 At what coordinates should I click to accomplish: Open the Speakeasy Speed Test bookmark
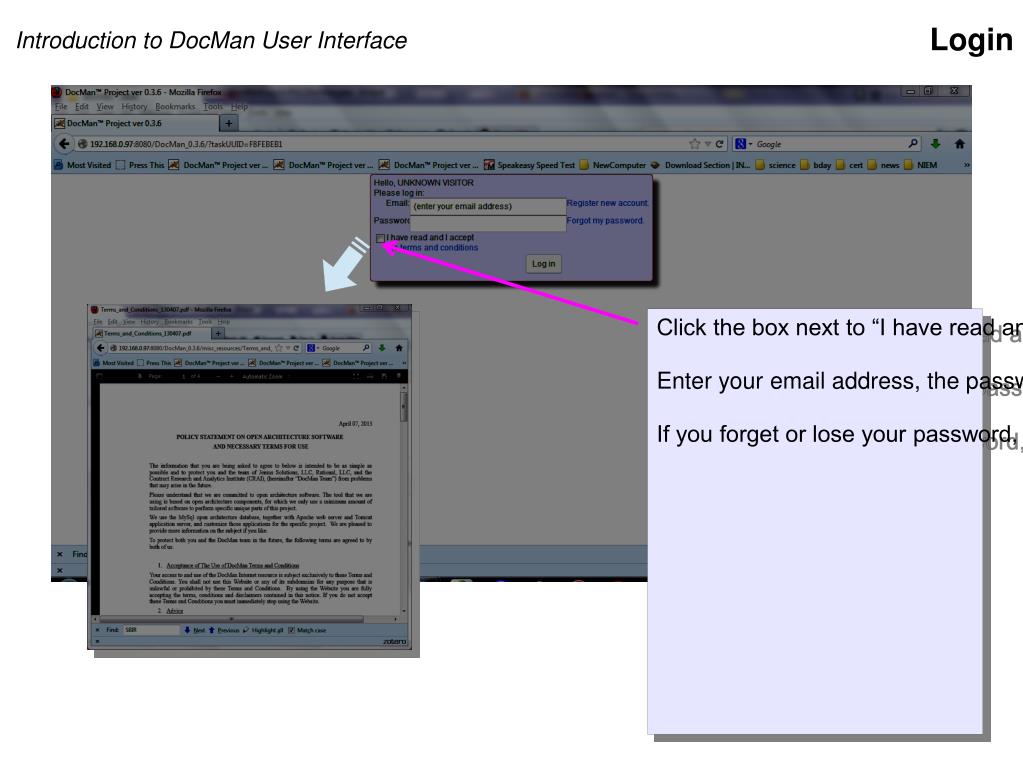(x=529, y=165)
